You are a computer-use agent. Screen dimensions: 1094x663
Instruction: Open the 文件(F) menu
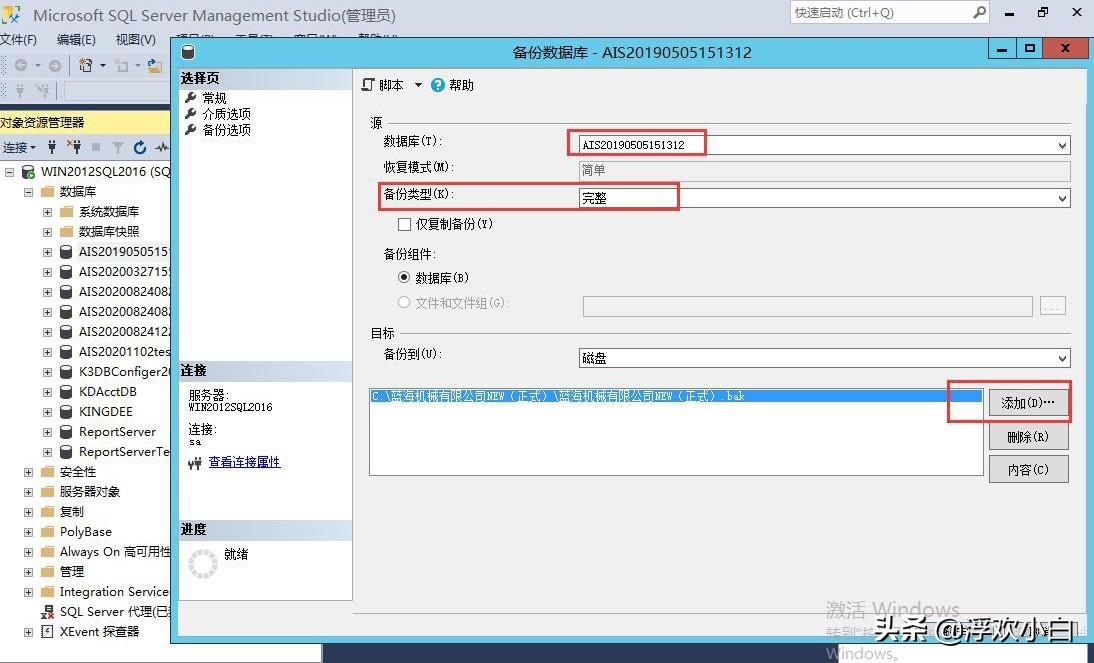point(19,40)
